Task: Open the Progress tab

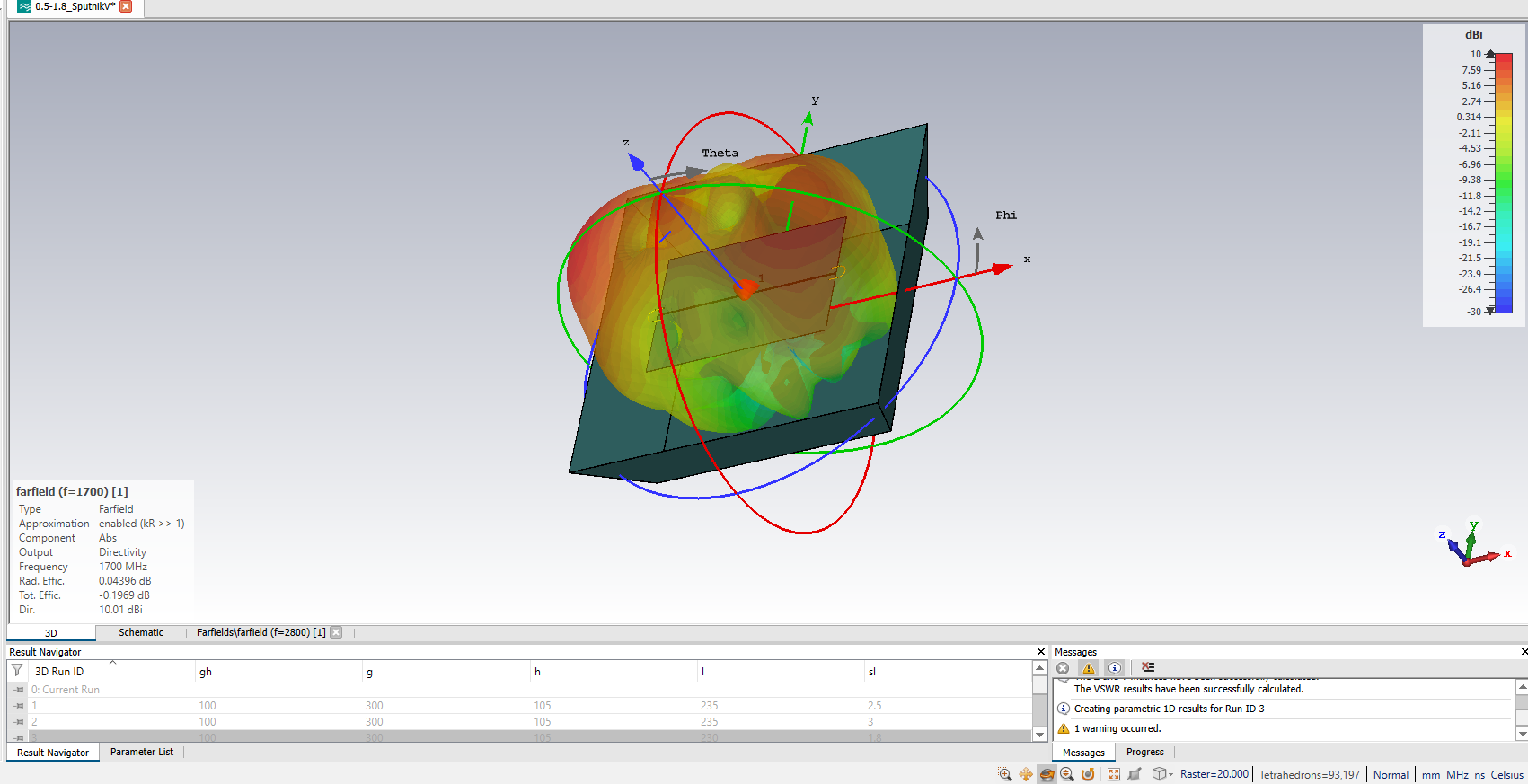Action: (1144, 753)
